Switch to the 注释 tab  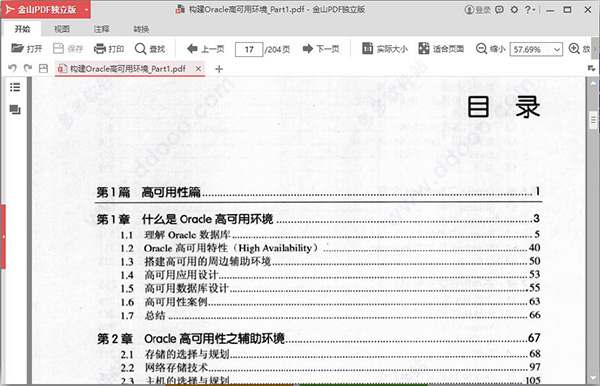101,29
